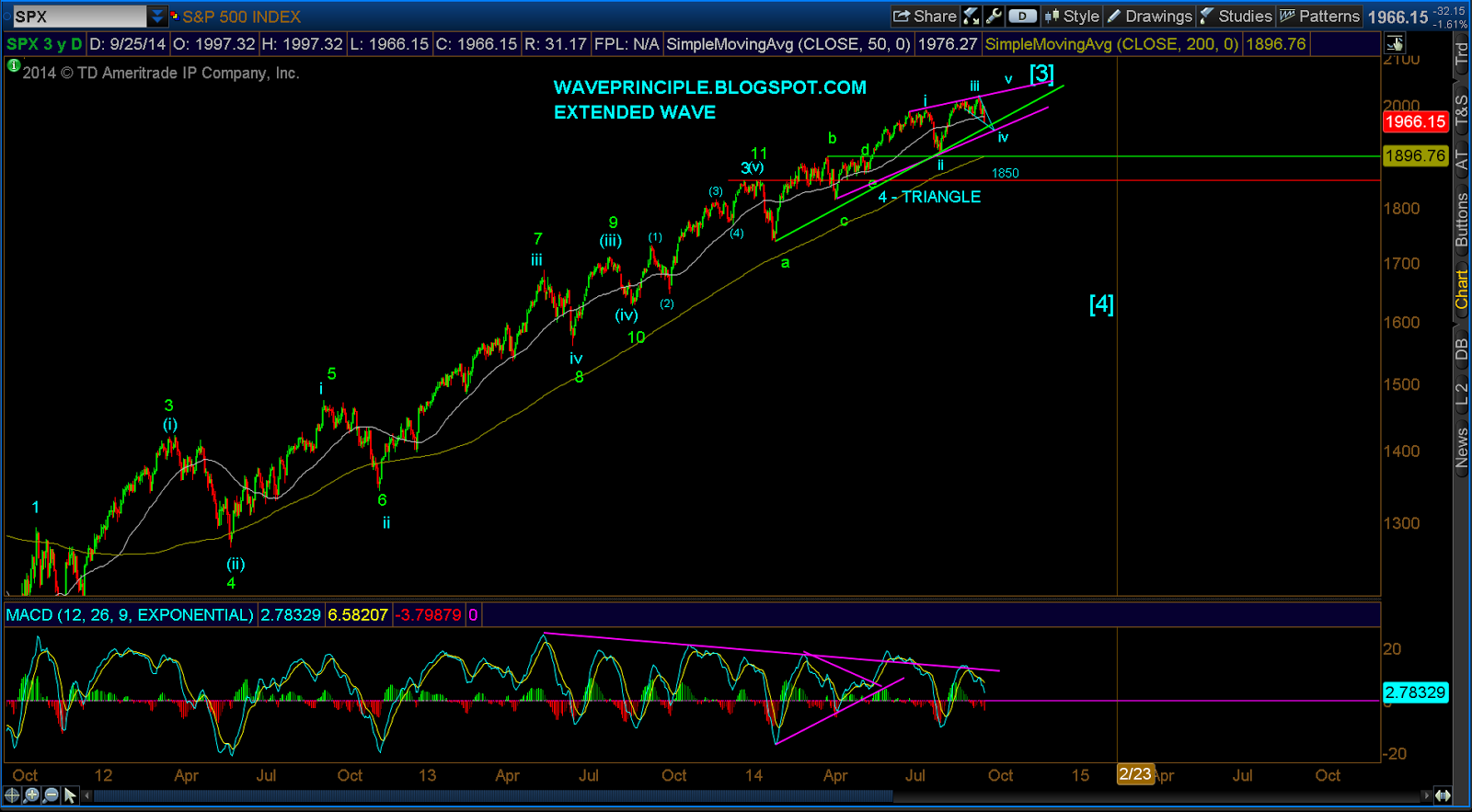Screen dimensions: 1472x812
Task: Click the left scroll arrow of time axis
Action: click(x=87, y=795)
